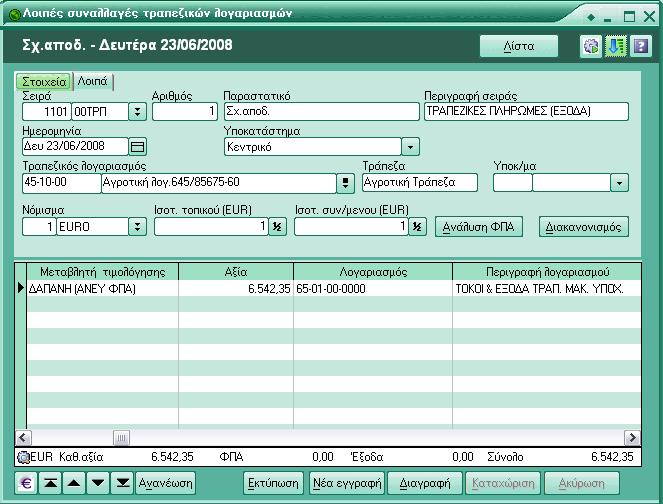Open the Υποκατάστημα dropdown

(x=410, y=147)
